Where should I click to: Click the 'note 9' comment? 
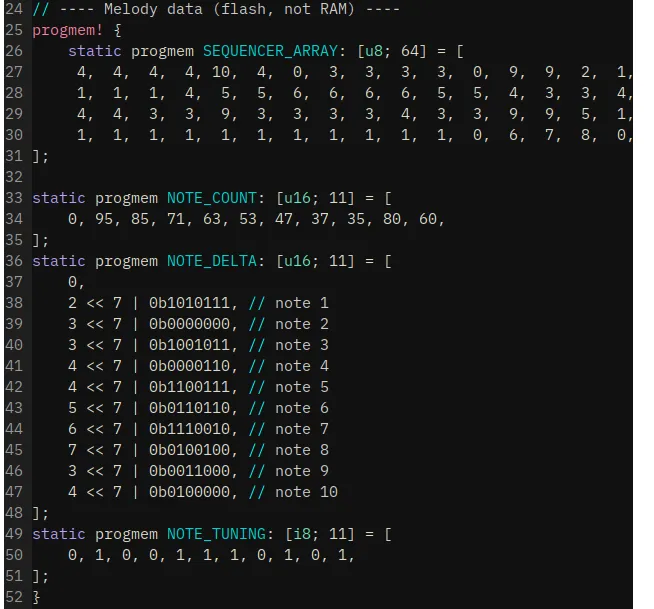coord(302,471)
